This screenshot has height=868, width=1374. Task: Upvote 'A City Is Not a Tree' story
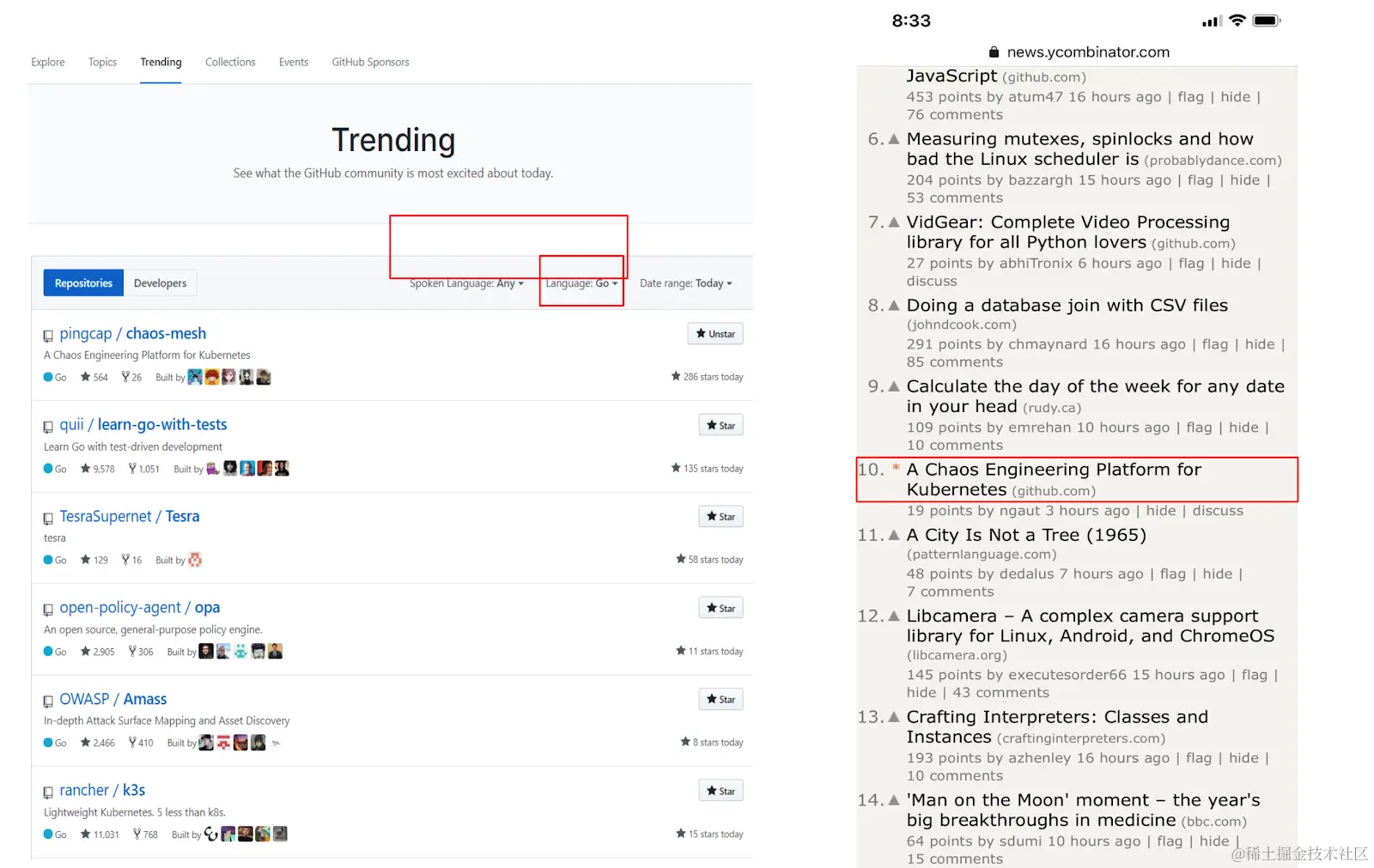pos(894,535)
